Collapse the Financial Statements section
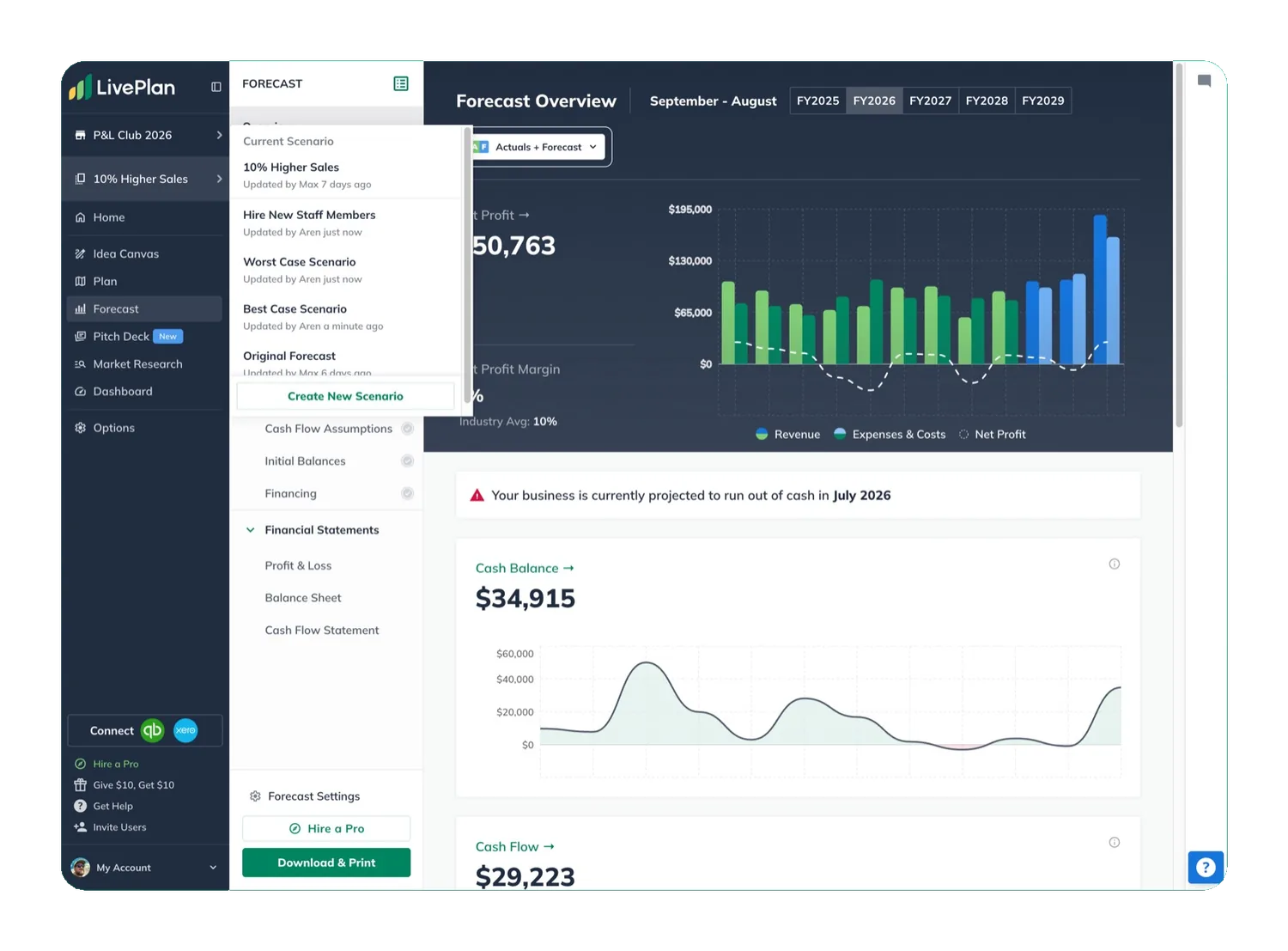 point(250,530)
